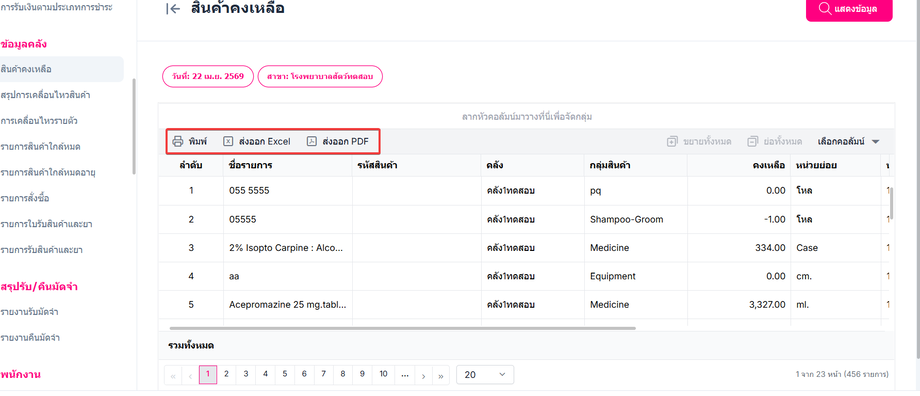Open the เลือกคอลัมน์ column chooser dropdown
Image resolution: width=920 pixels, height=396 pixels.
848,141
